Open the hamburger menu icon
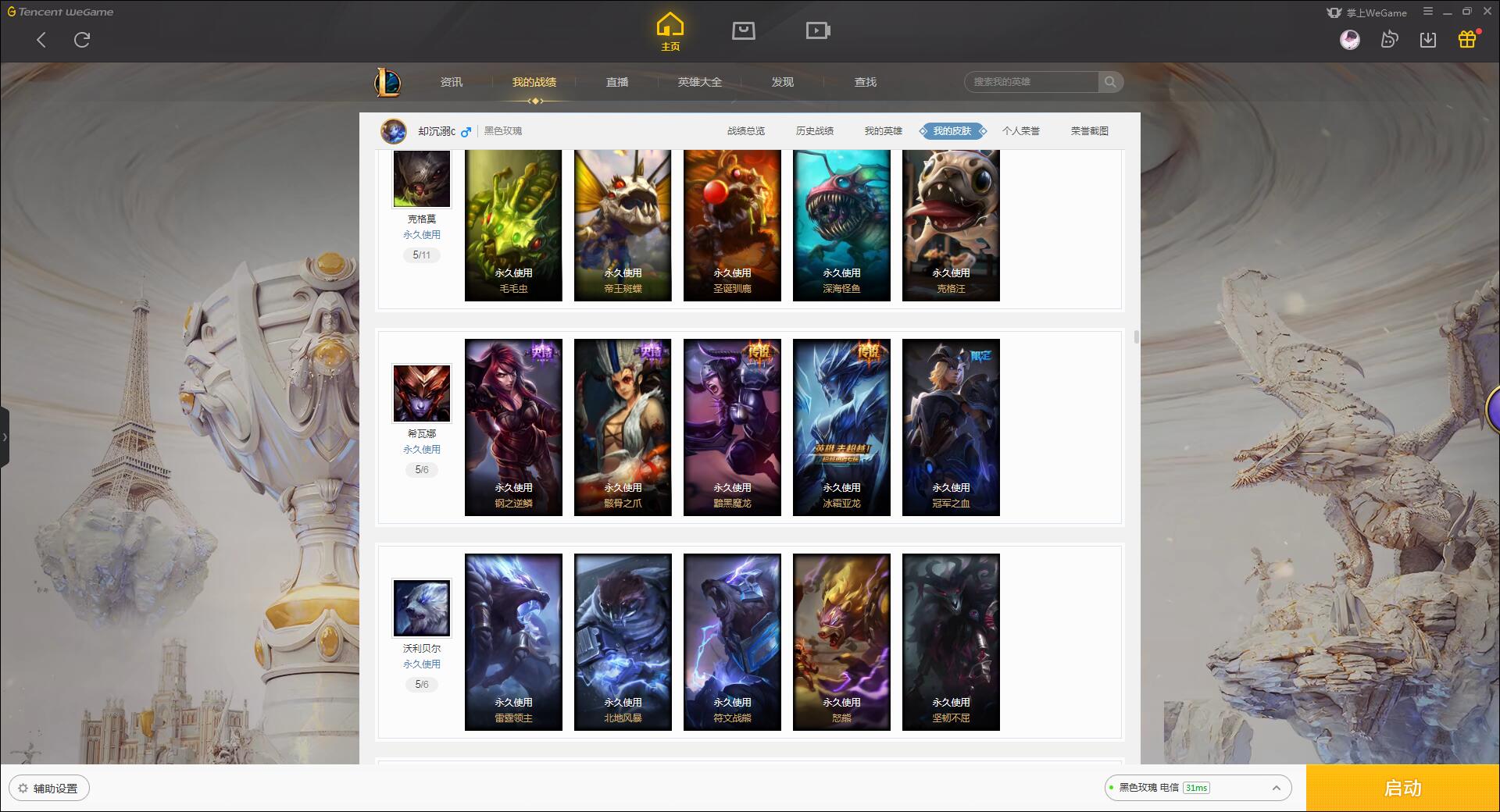Screen dimensions: 1500x812 click(x=1428, y=12)
